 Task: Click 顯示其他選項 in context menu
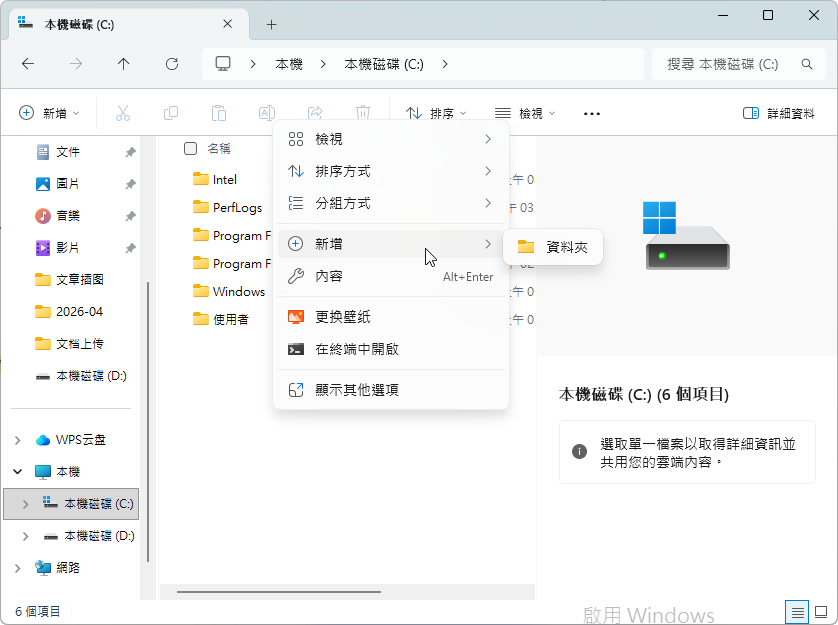(x=357, y=389)
